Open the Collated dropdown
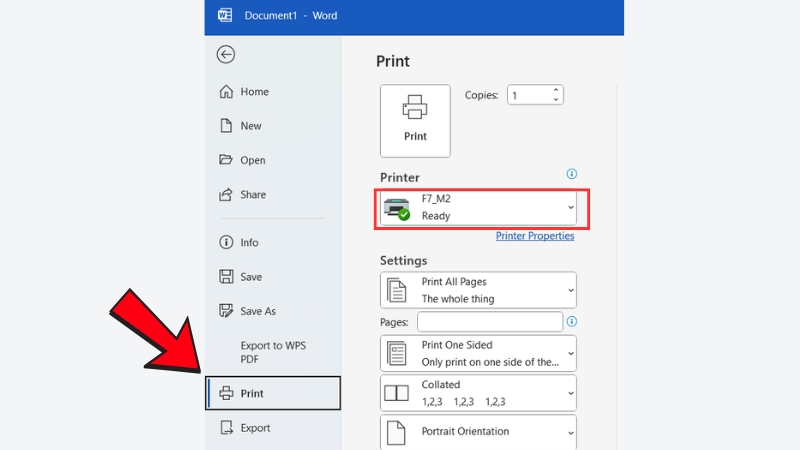This screenshot has height=450, width=800. pos(478,393)
